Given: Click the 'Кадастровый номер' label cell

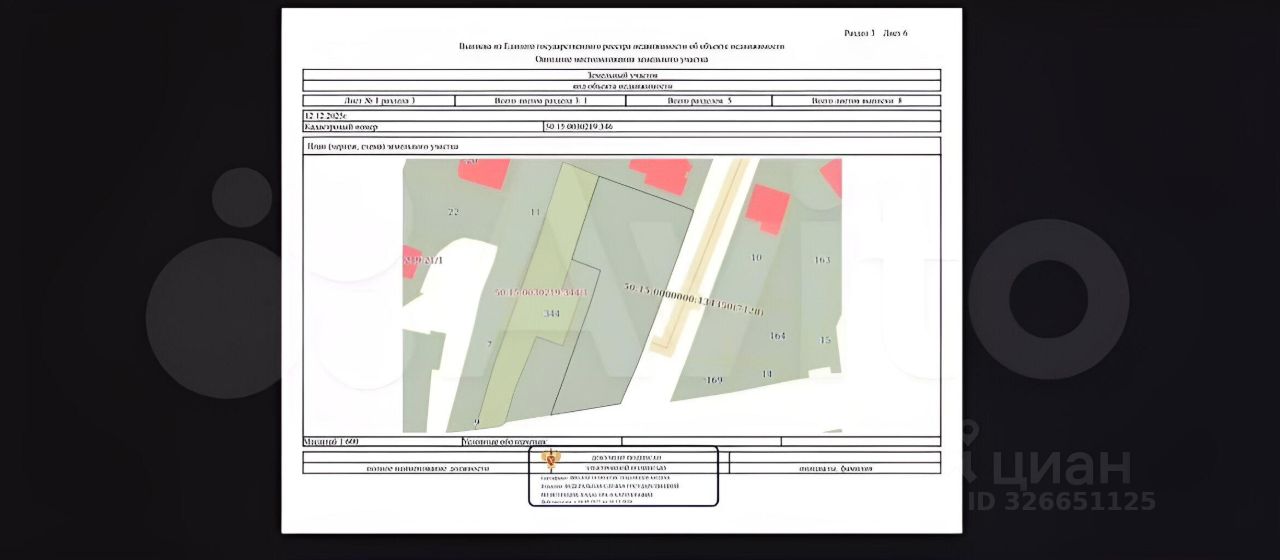Looking at the screenshot, I should pyautogui.click(x=422, y=127).
